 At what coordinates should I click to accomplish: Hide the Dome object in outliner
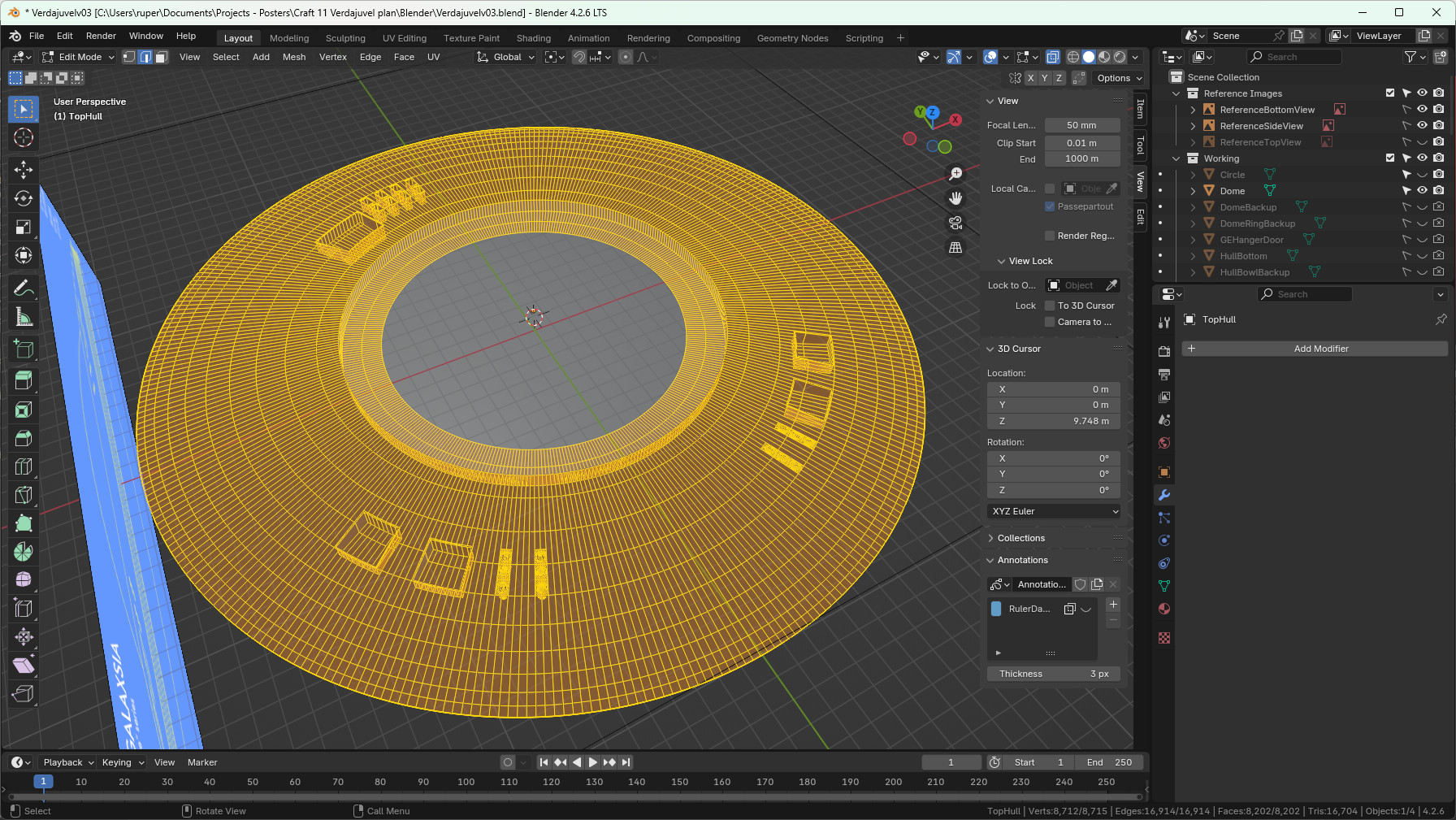[1422, 191]
